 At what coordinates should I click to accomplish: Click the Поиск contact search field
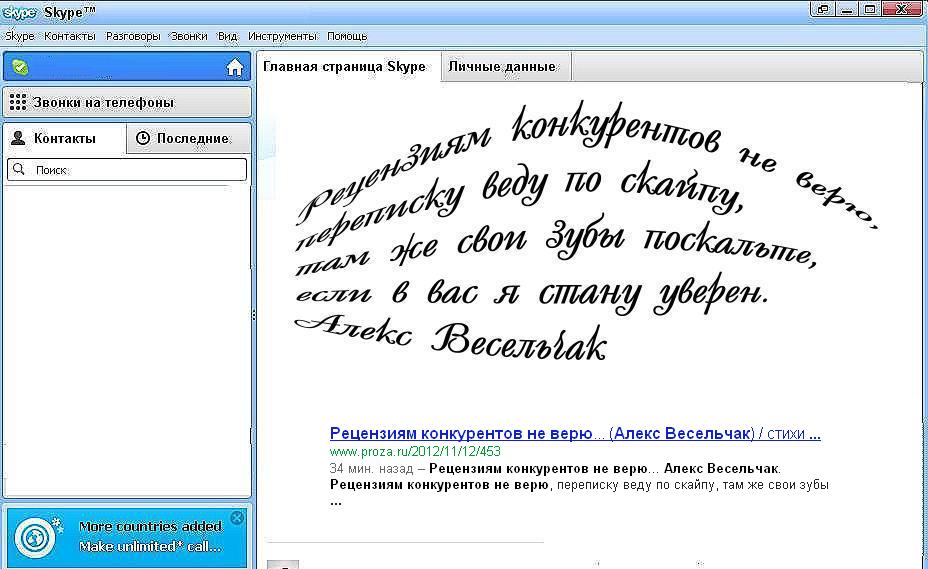(x=135, y=170)
